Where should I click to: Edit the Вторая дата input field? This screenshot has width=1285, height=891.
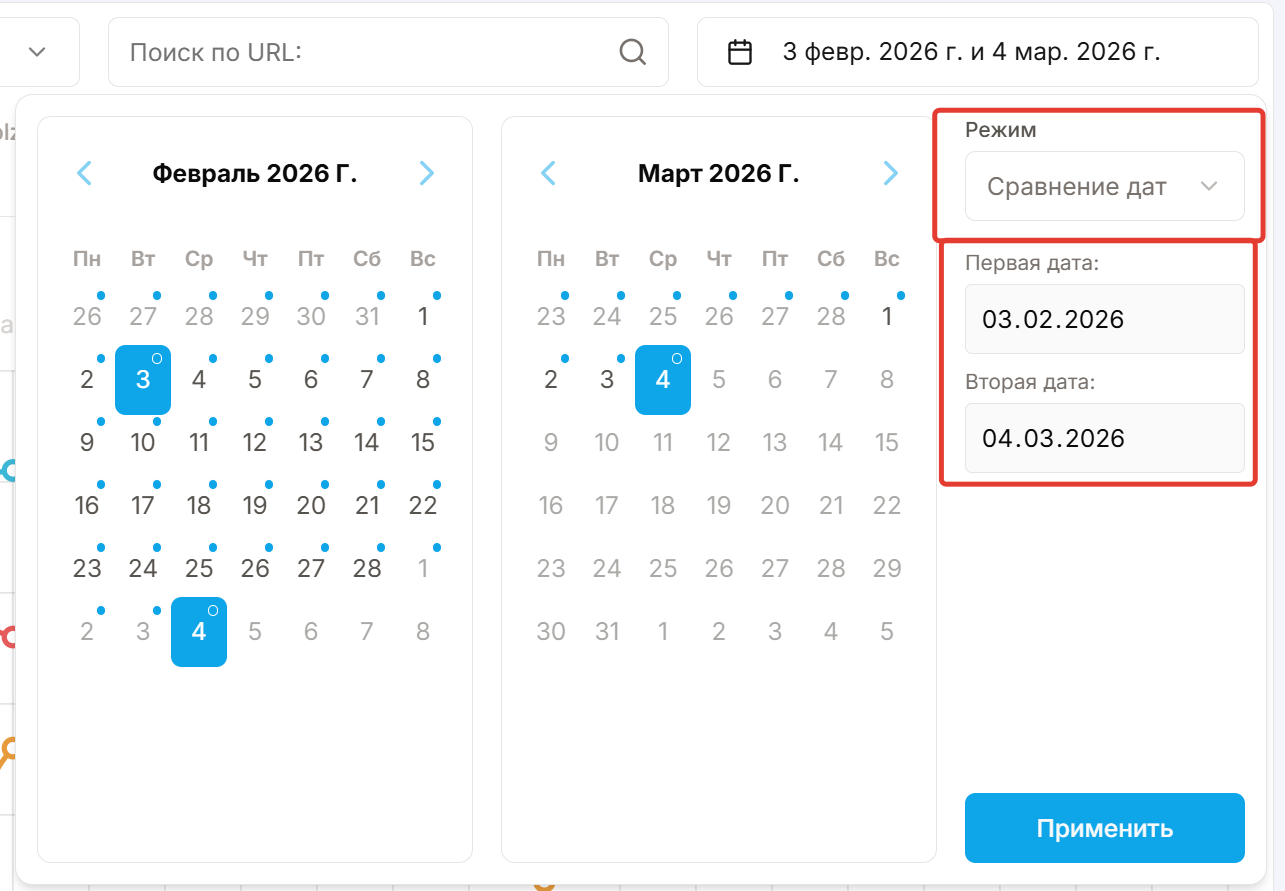coord(1104,438)
